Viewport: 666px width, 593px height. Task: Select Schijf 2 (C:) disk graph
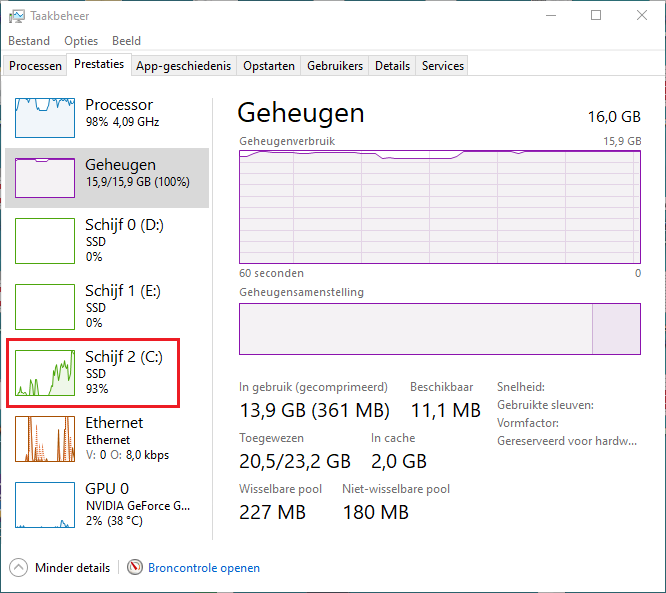point(45,374)
